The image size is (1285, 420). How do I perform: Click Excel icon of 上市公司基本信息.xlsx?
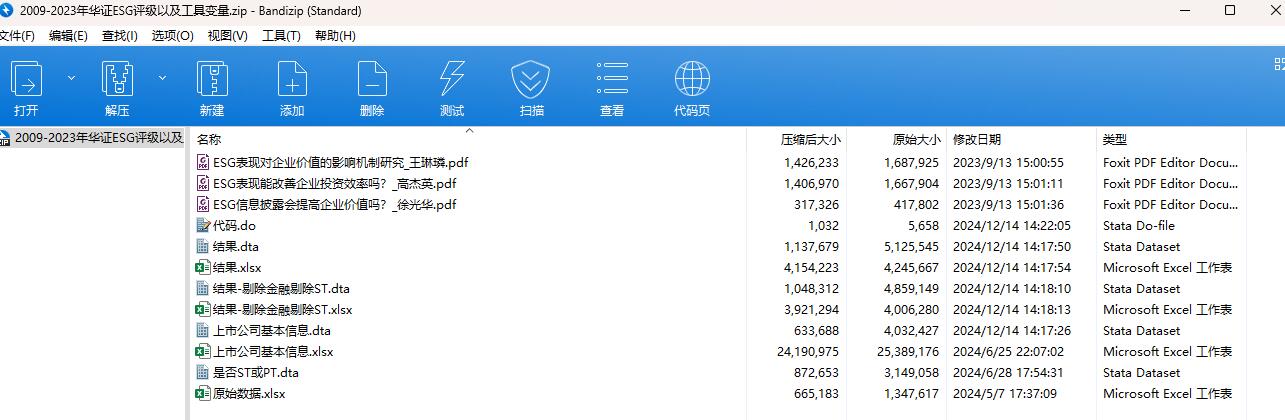[204, 351]
